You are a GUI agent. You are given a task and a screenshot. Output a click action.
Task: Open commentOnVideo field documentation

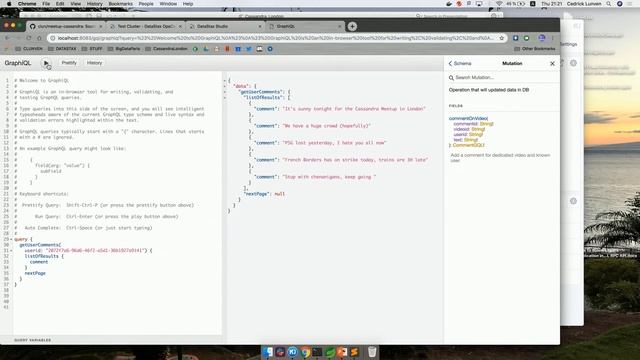pos(468,118)
